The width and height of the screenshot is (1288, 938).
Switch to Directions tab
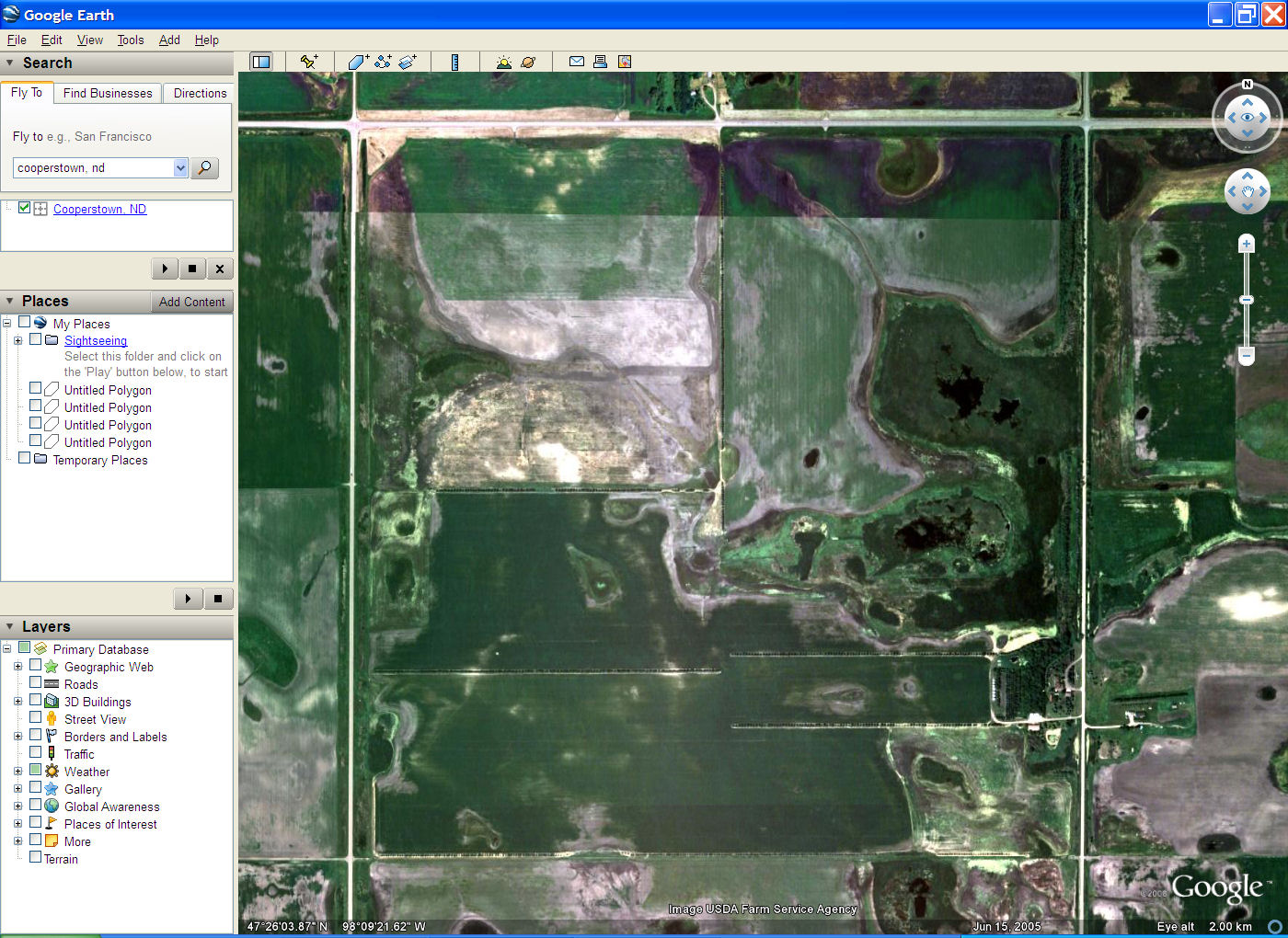pos(200,93)
